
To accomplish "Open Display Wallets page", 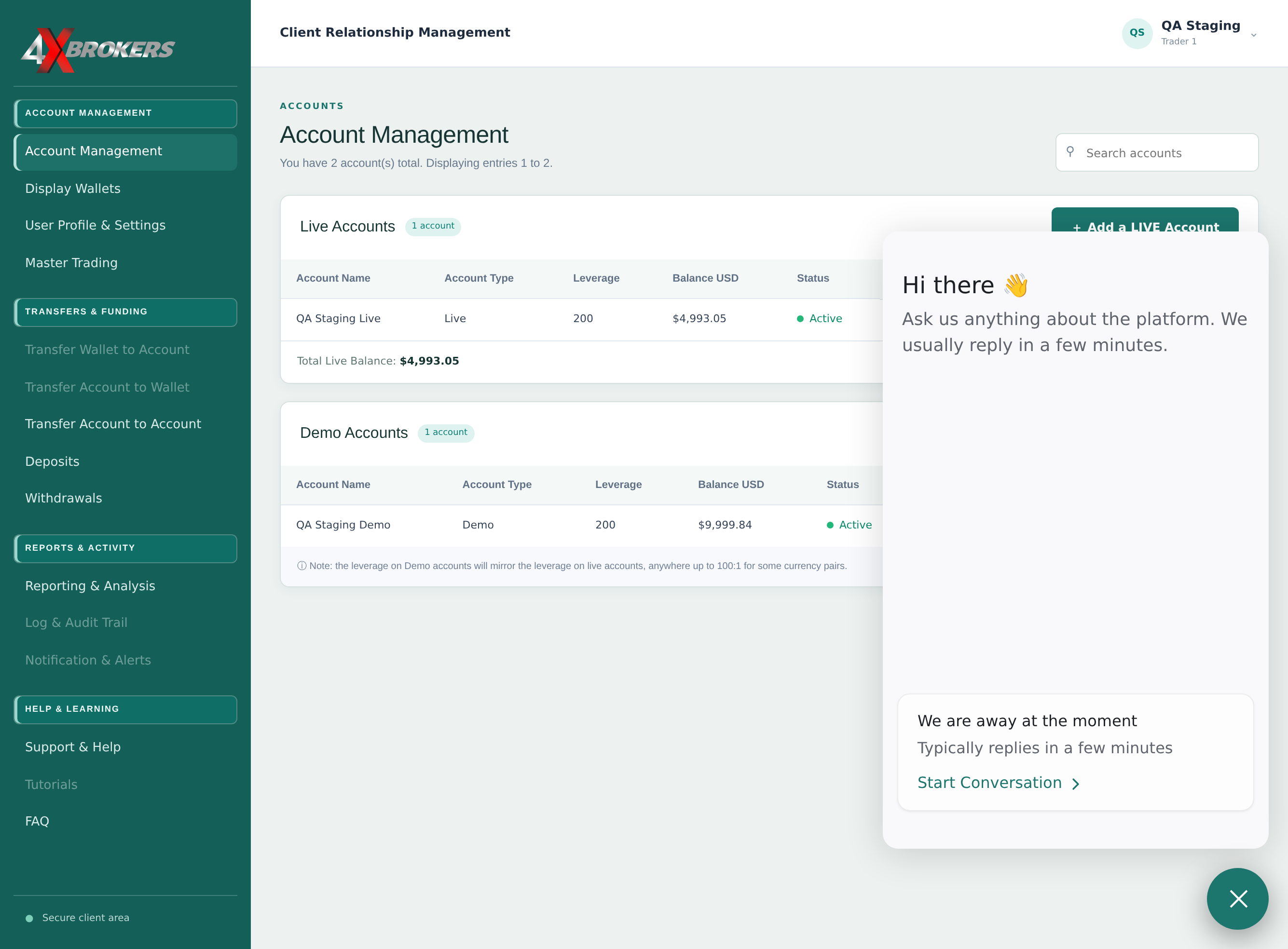I will 72,189.
